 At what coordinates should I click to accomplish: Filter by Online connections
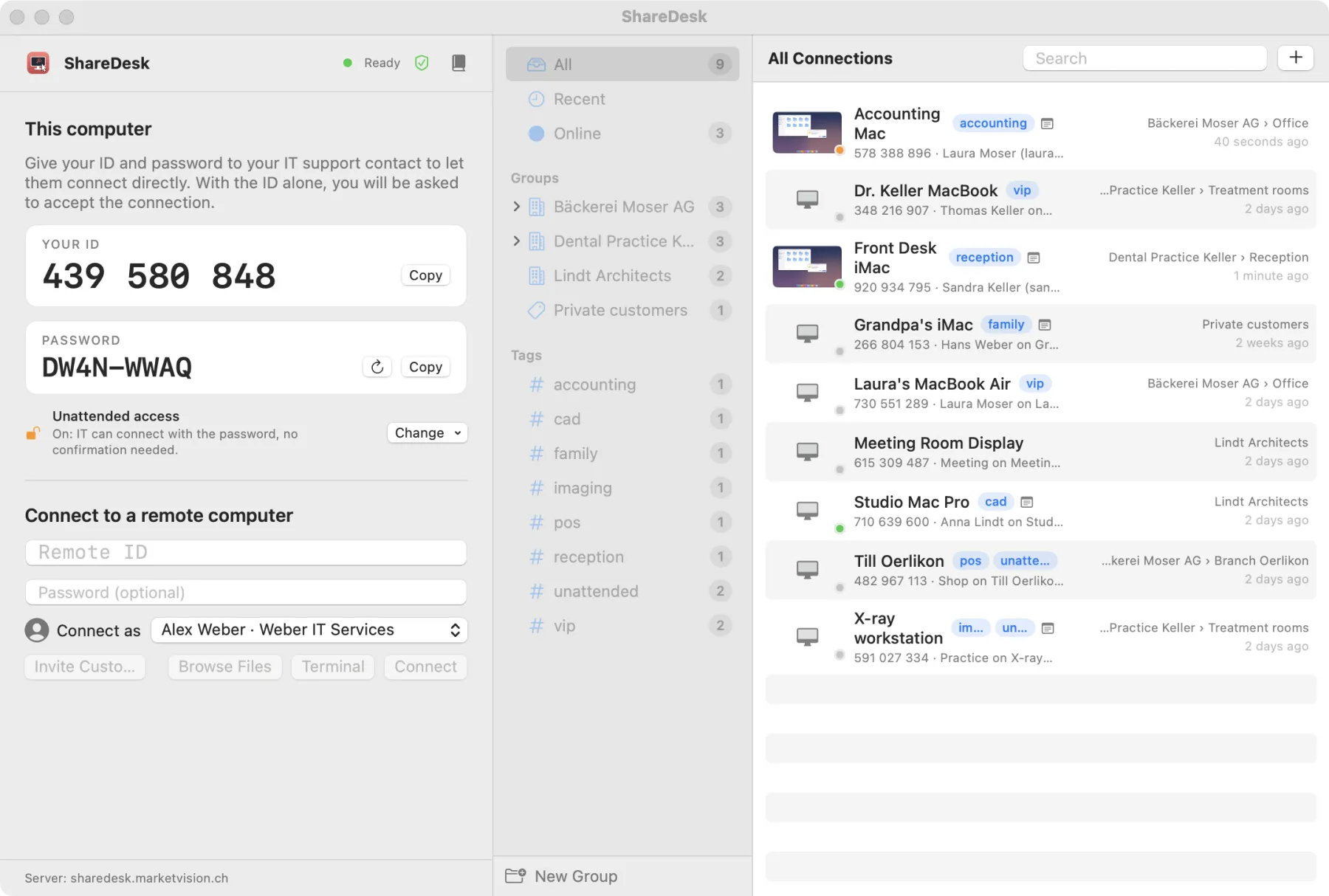point(622,134)
